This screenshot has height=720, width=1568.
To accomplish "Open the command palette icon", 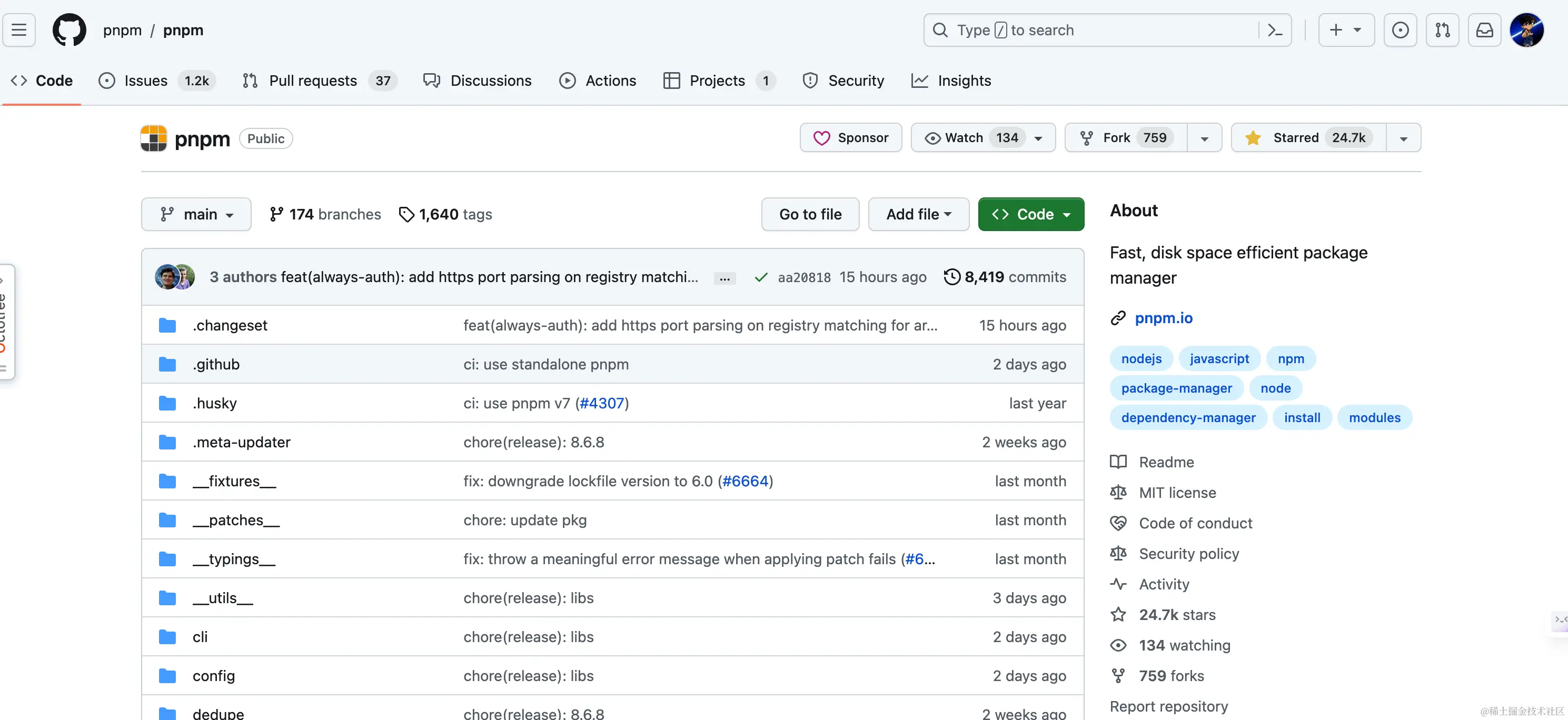I will (1275, 30).
